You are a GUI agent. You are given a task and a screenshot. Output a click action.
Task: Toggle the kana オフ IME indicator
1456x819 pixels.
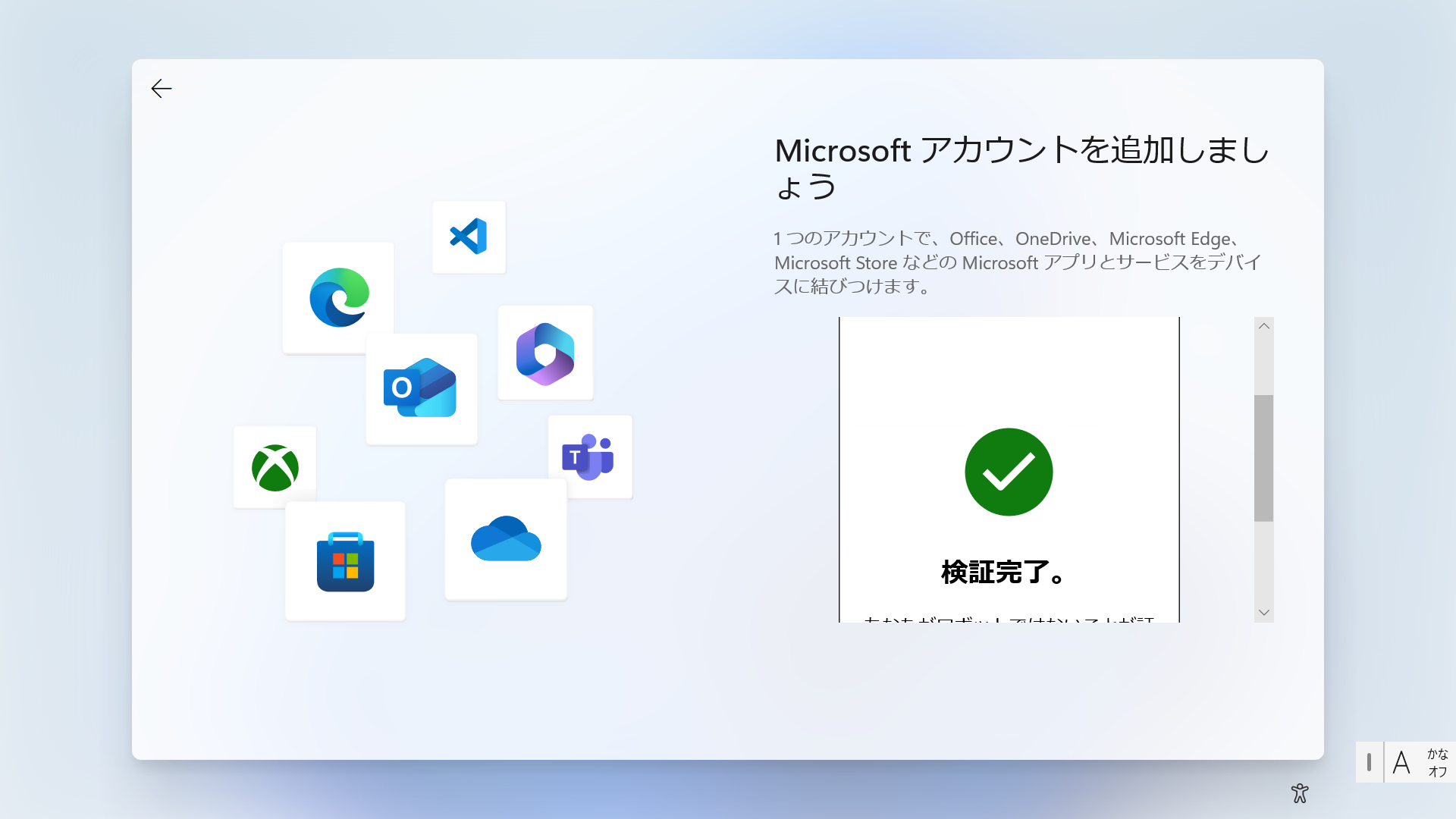tap(1437, 762)
